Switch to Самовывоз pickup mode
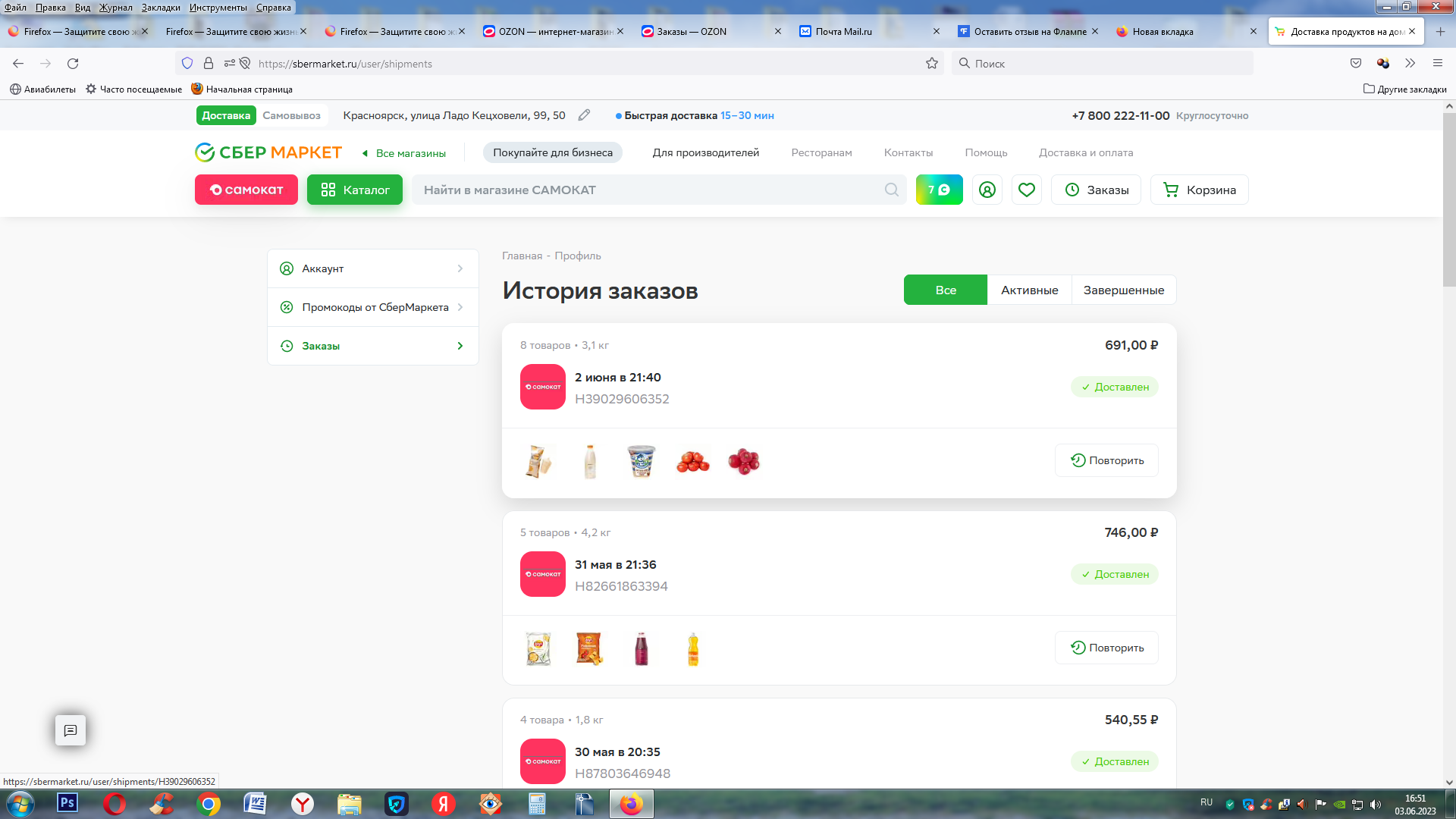This screenshot has width=1456, height=819. (291, 115)
